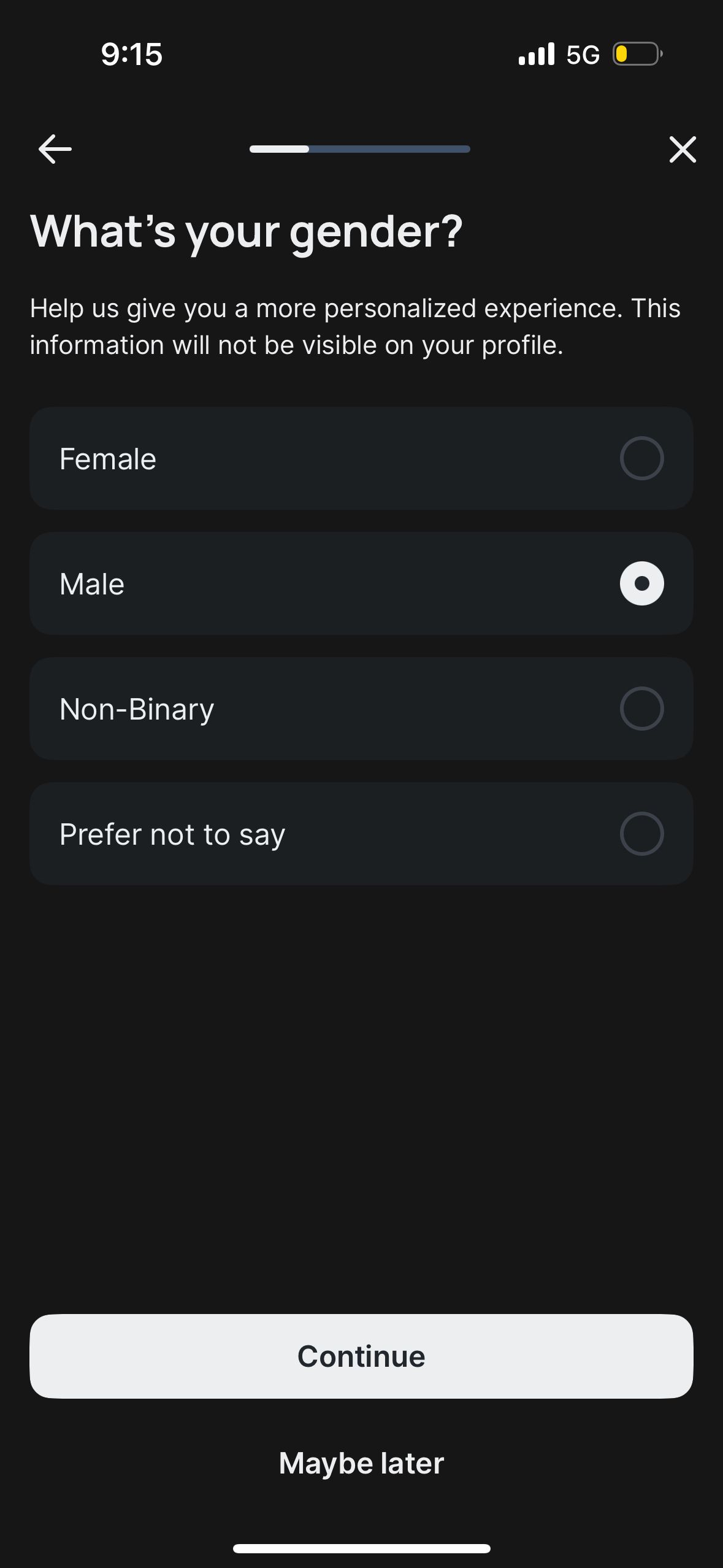Tap the onboarding progress bar
Image resolution: width=723 pixels, height=1568 pixels.
[360, 149]
